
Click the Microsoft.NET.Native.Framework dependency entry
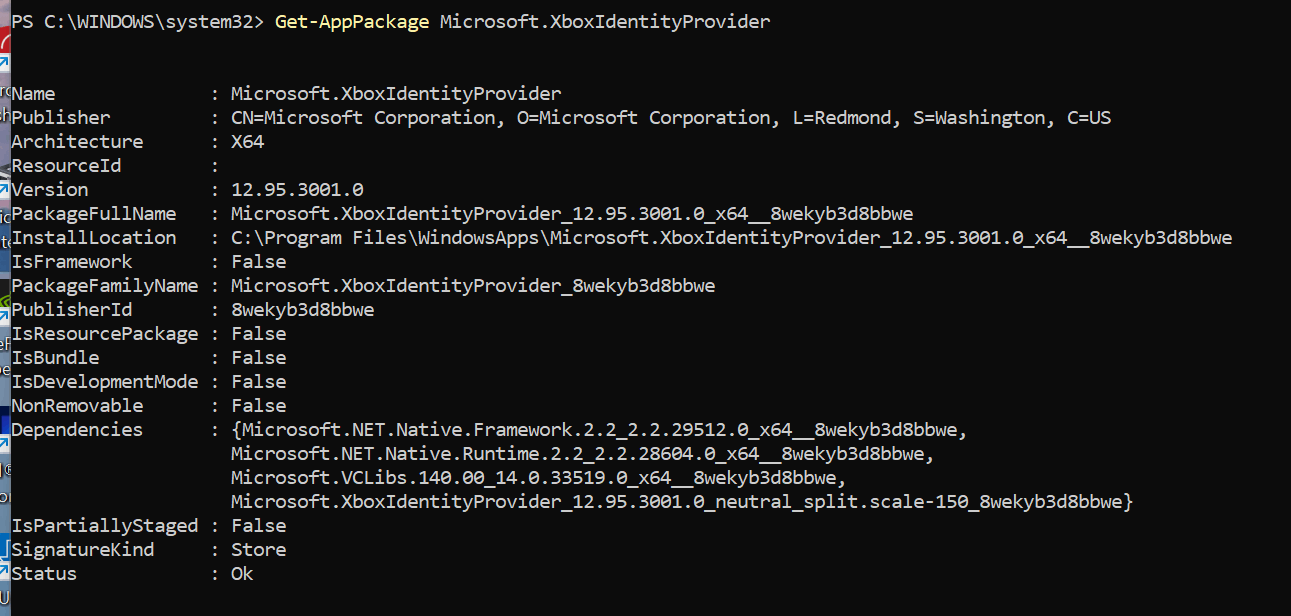click(604, 430)
